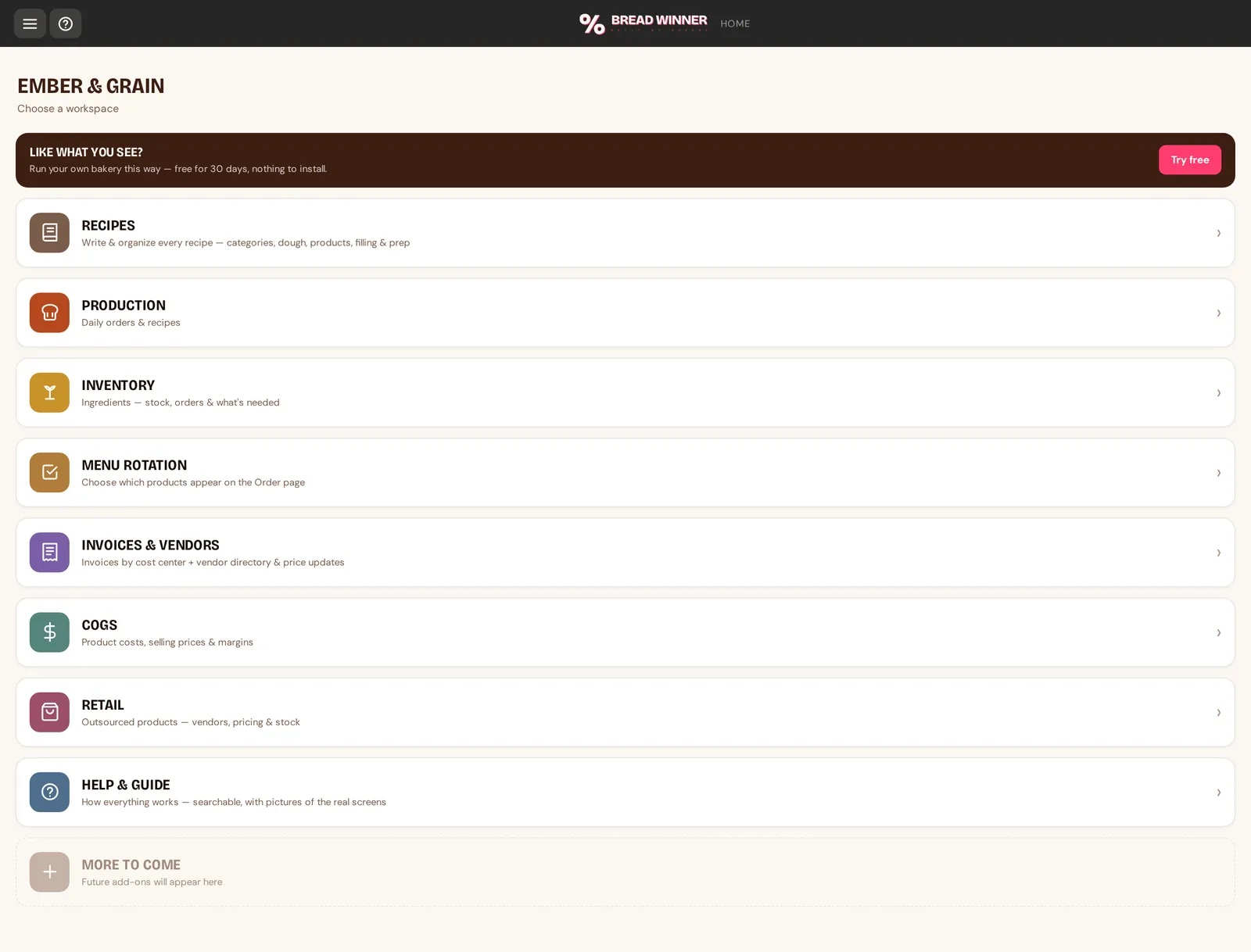Open the help question-mark icon in header
Image resolution: width=1251 pixels, height=952 pixels.
tap(66, 23)
